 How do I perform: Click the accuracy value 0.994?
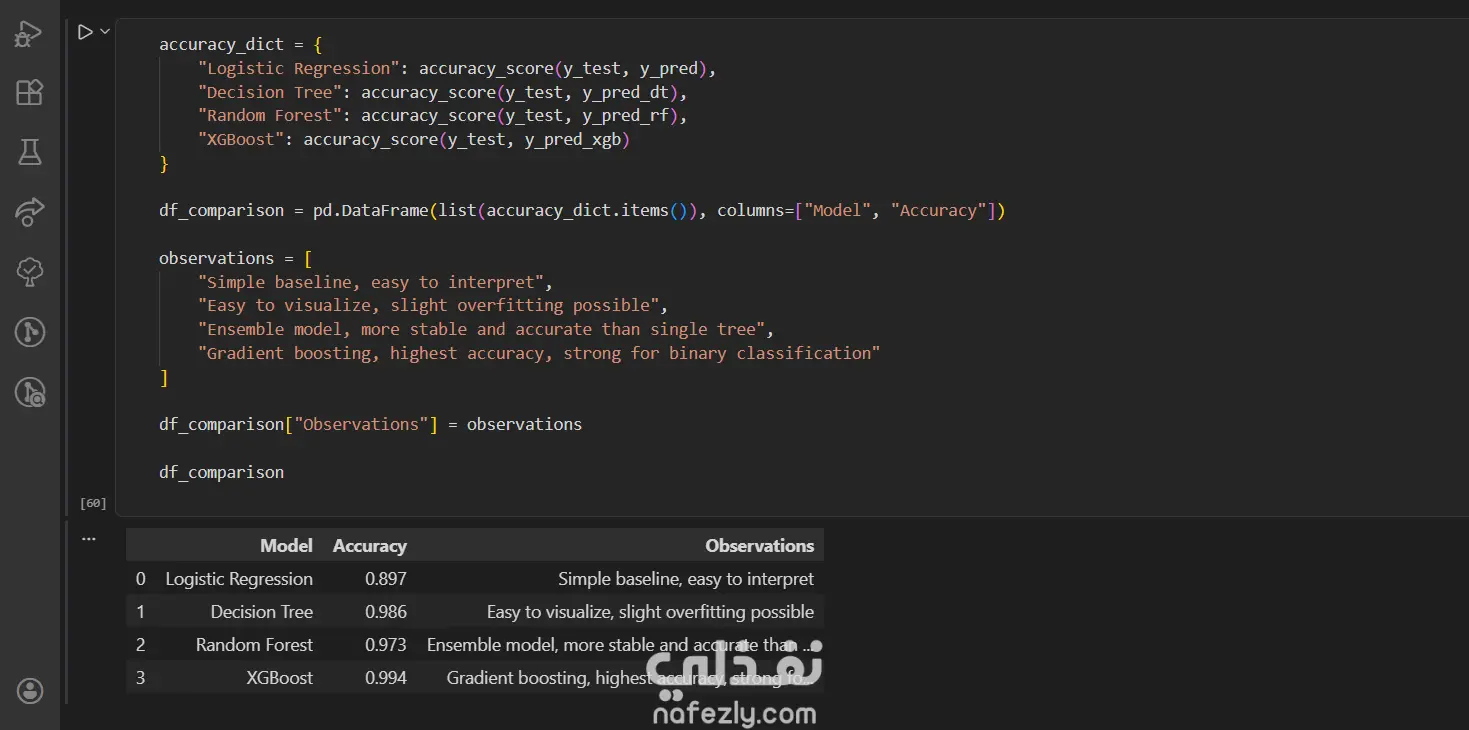pyautogui.click(x=386, y=677)
